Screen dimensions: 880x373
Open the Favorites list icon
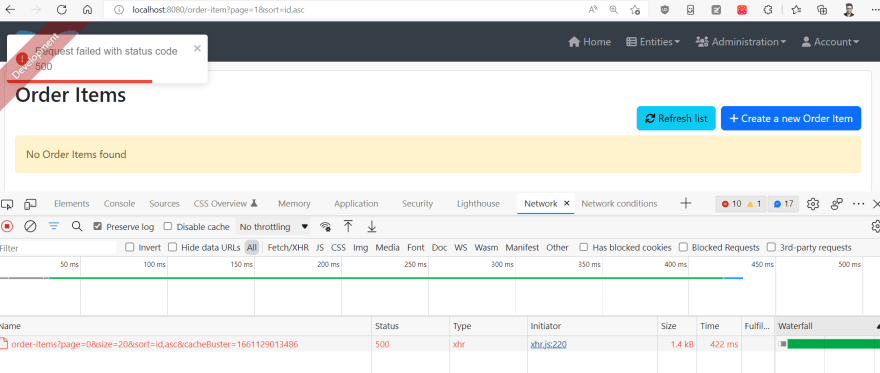[x=796, y=10]
